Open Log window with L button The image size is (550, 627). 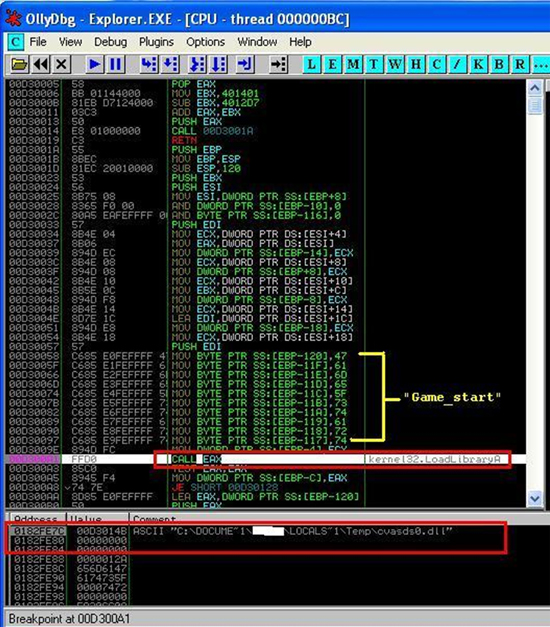pyautogui.click(x=312, y=64)
